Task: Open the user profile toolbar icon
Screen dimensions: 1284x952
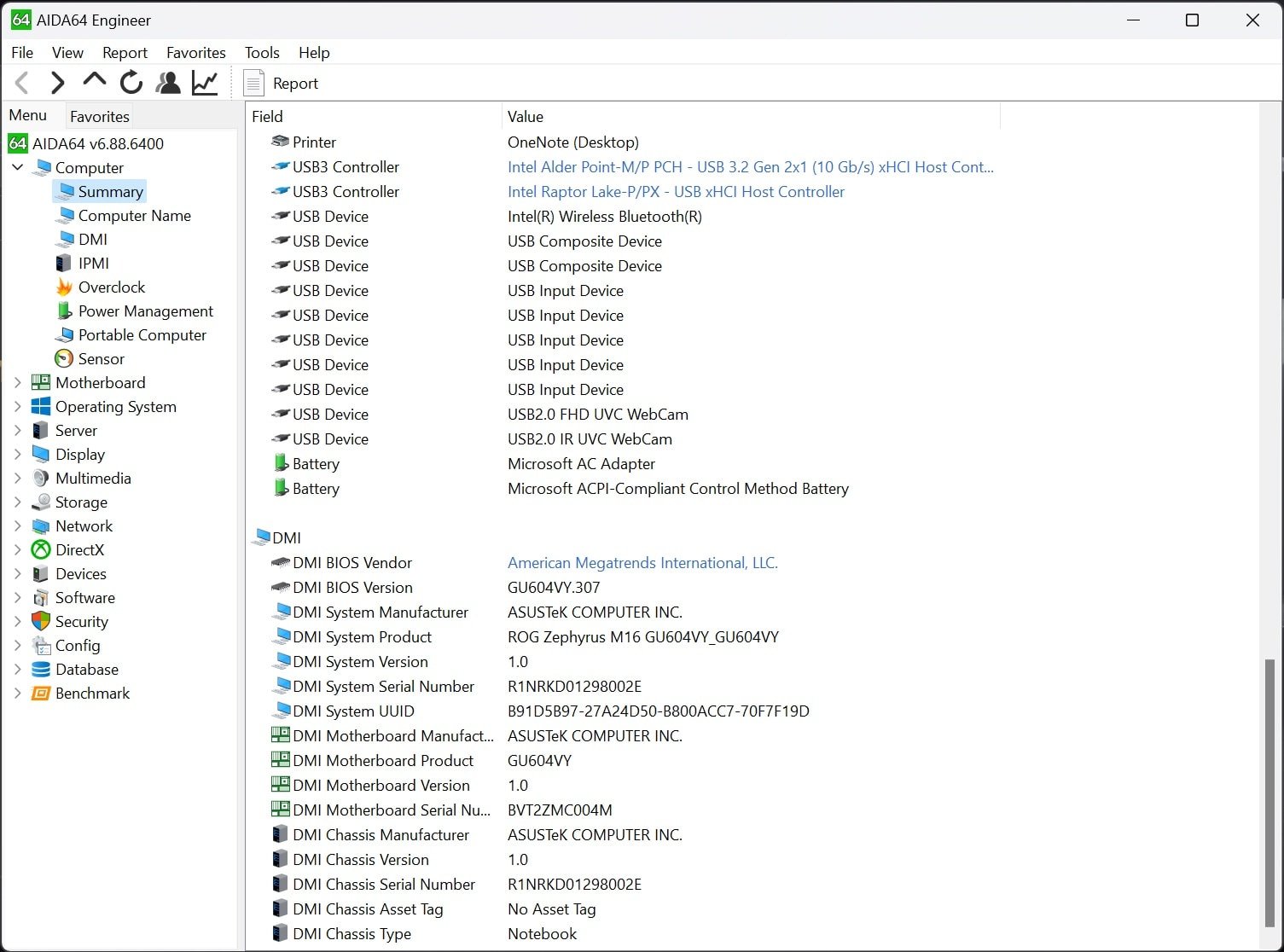Action: (168, 83)
